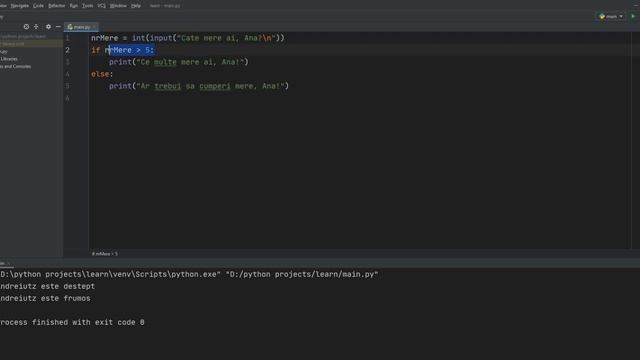This screenshot has height=360, width=640.
Task: Open the VCS menu
Action: point(101,6)
